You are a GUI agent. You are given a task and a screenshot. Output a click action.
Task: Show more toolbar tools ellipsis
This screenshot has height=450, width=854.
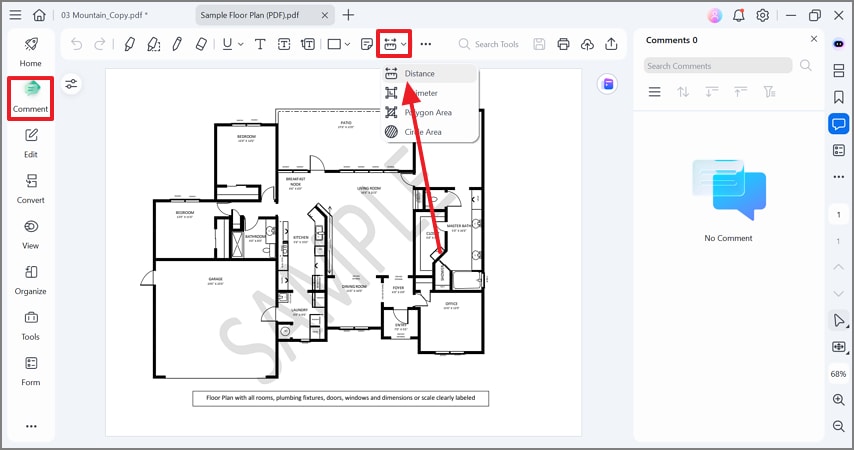[x=426, y=44]
